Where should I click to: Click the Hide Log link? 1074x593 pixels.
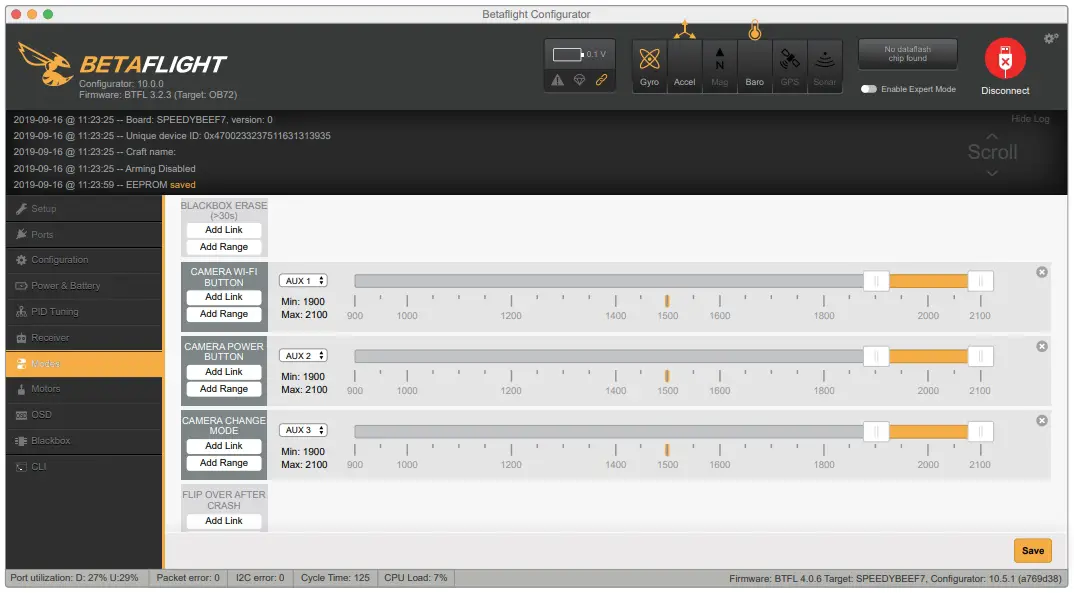tap(1030, 117)
